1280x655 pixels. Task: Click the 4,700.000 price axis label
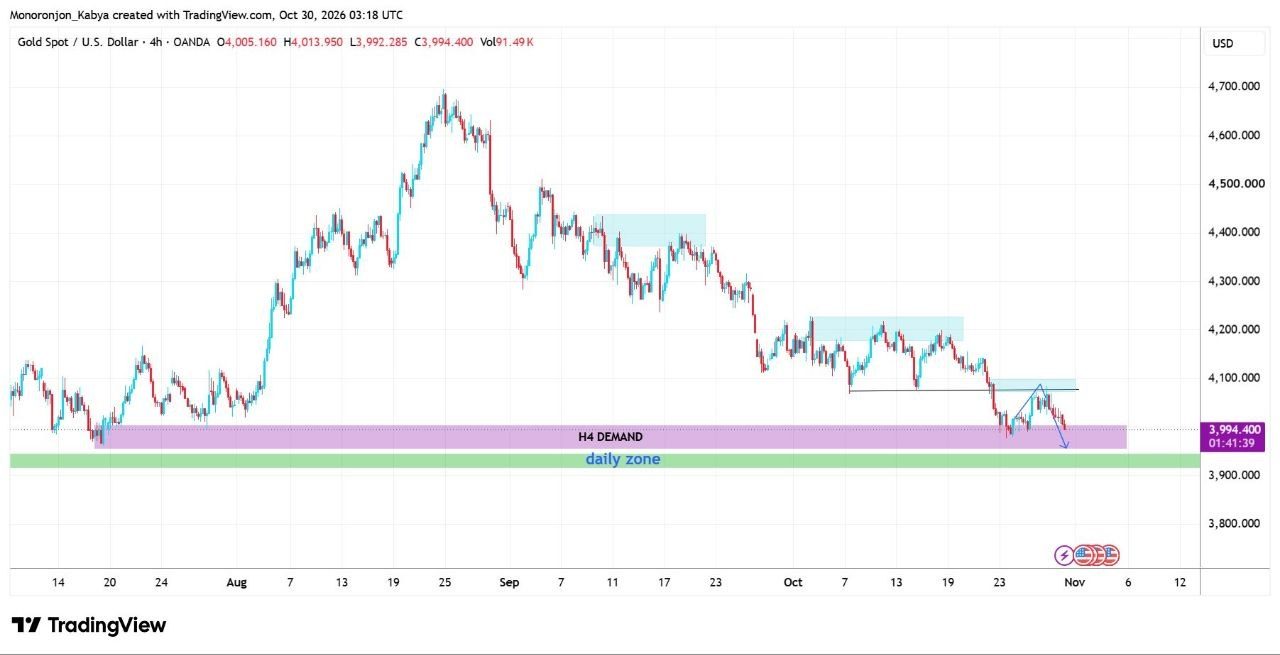pyautogui.click(x=1235, y=87)
